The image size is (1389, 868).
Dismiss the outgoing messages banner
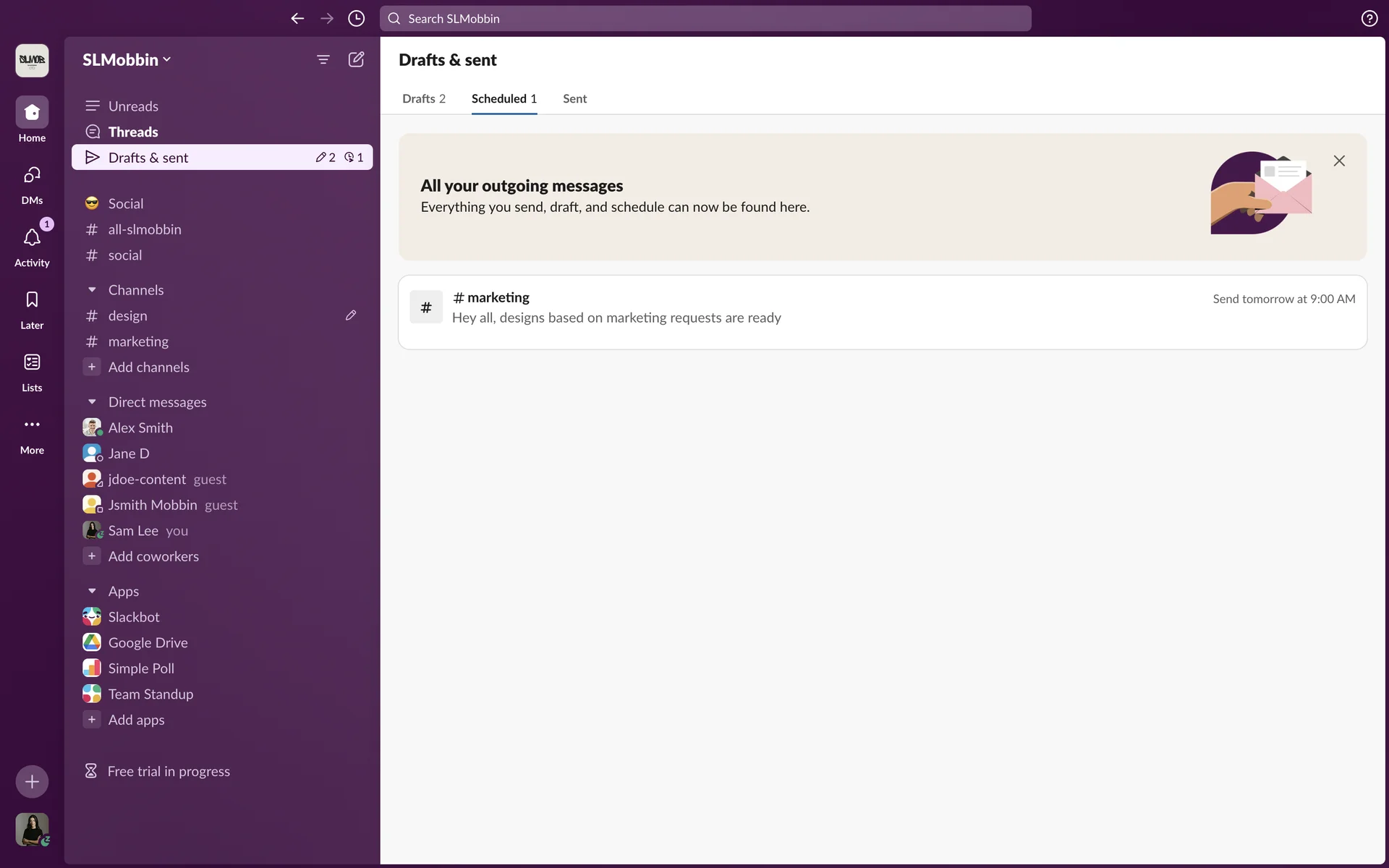tap(1339, 161)
